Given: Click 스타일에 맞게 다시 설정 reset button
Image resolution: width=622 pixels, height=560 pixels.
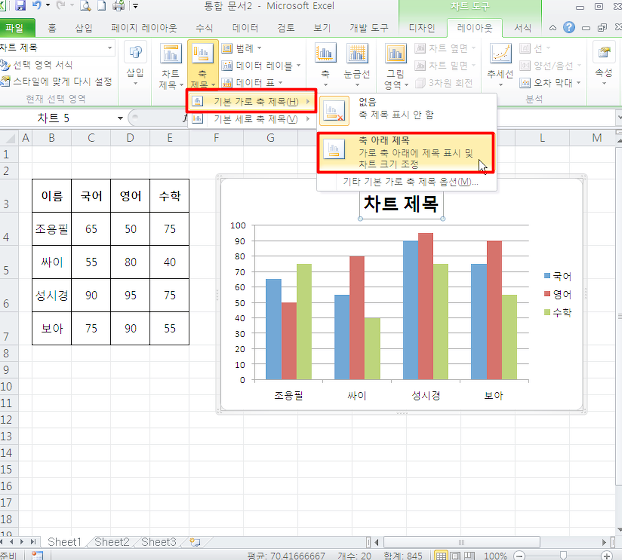Looking at the screenshot, I should pyautogui.click(x=56, y=82).
